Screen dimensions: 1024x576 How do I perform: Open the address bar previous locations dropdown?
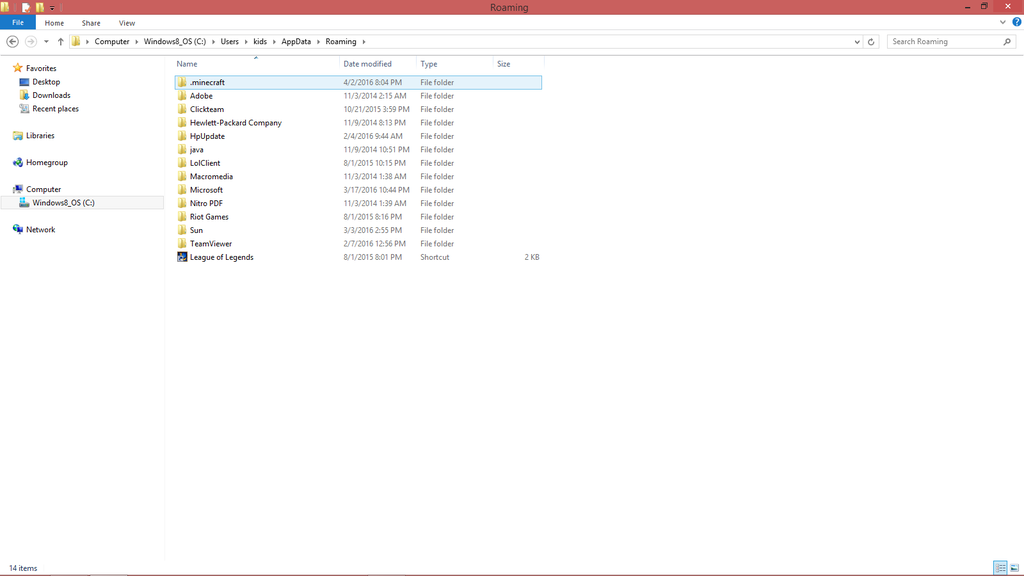(857, 42)
